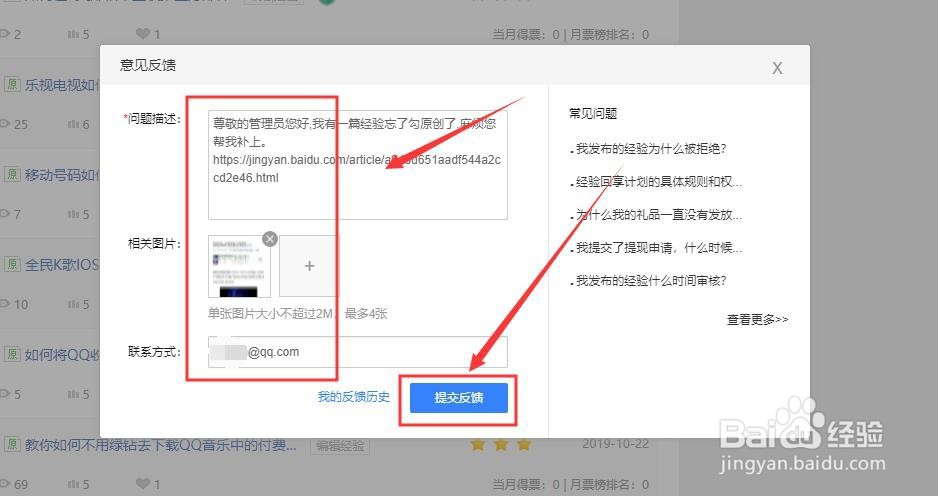938x496 pixels.
Task: Open background article 乐视电视如
Action: [x=62, y=85]
